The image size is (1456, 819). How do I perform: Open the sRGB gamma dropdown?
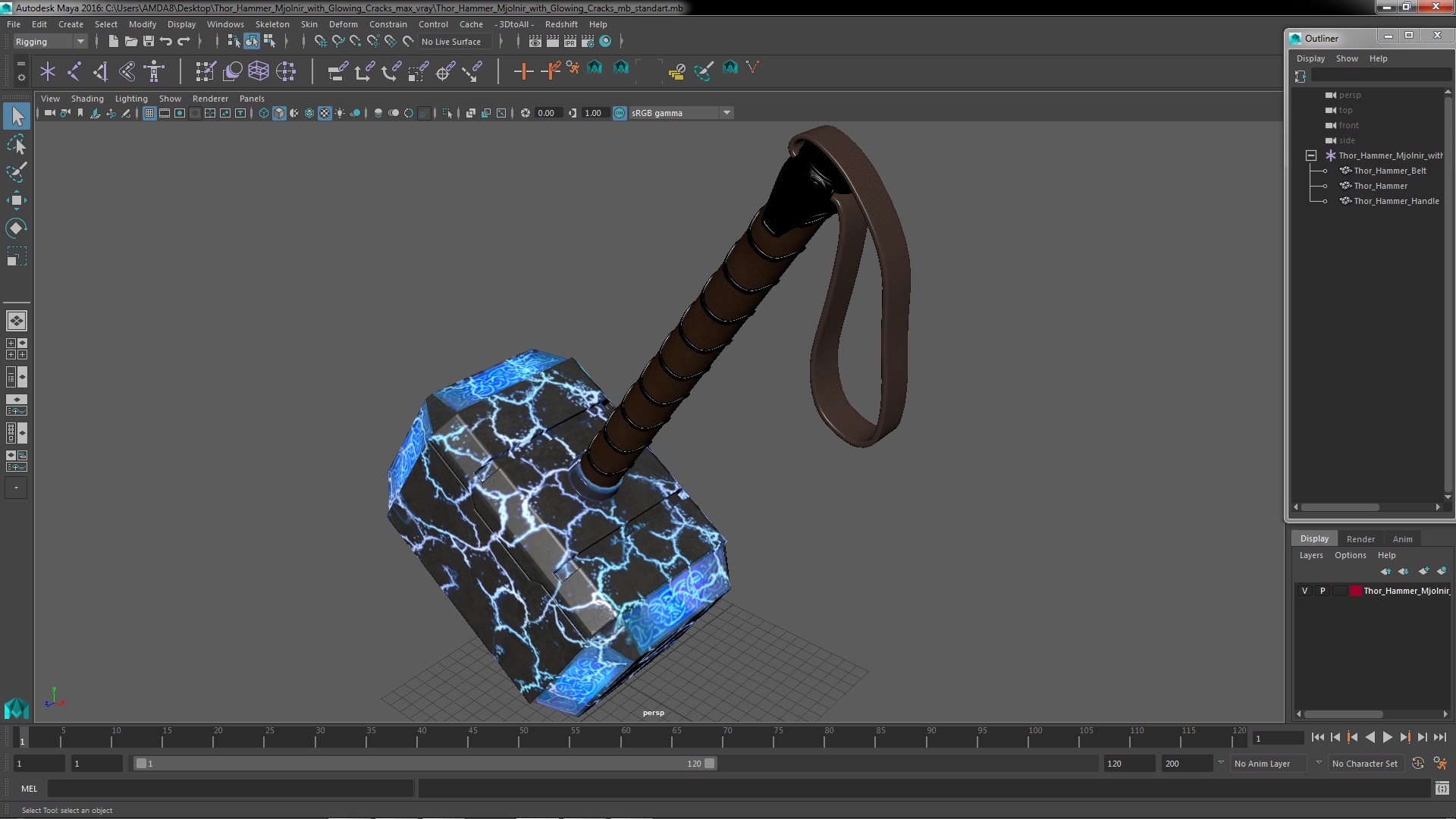point(726,113)
